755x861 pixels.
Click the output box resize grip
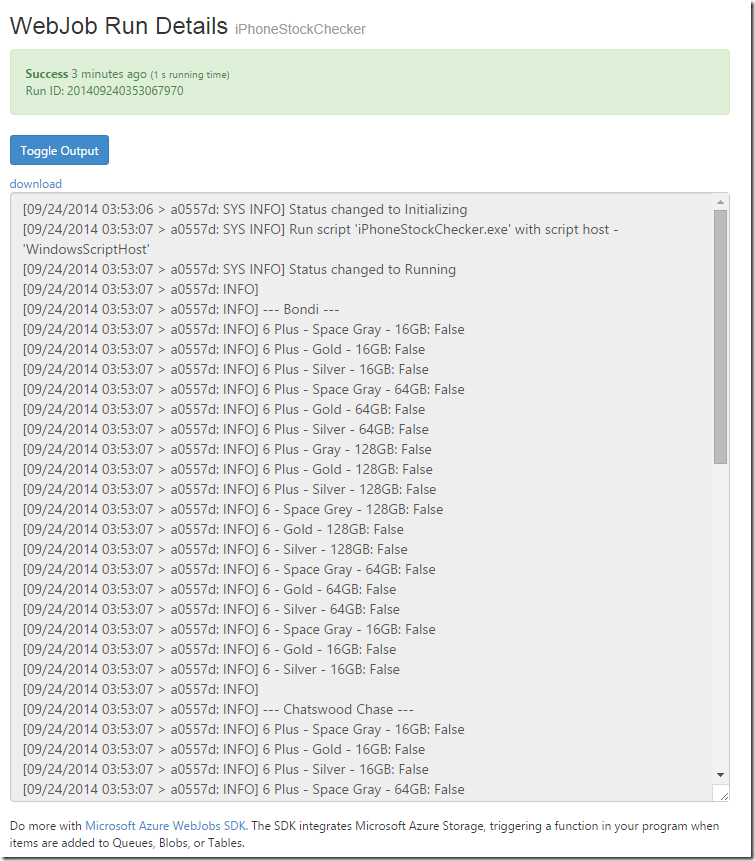coord(724,796)
